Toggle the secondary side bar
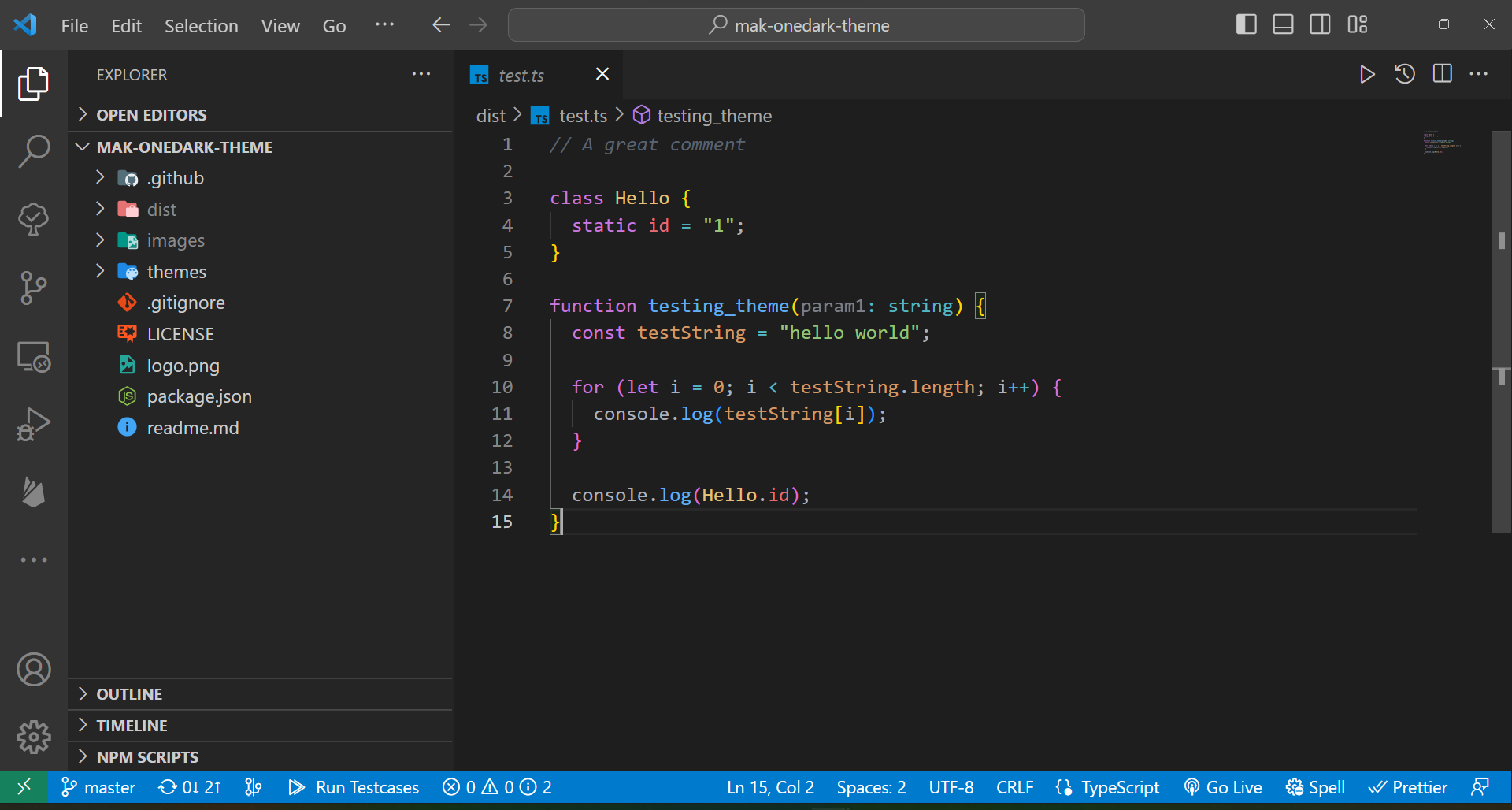 coord(1320,25)
